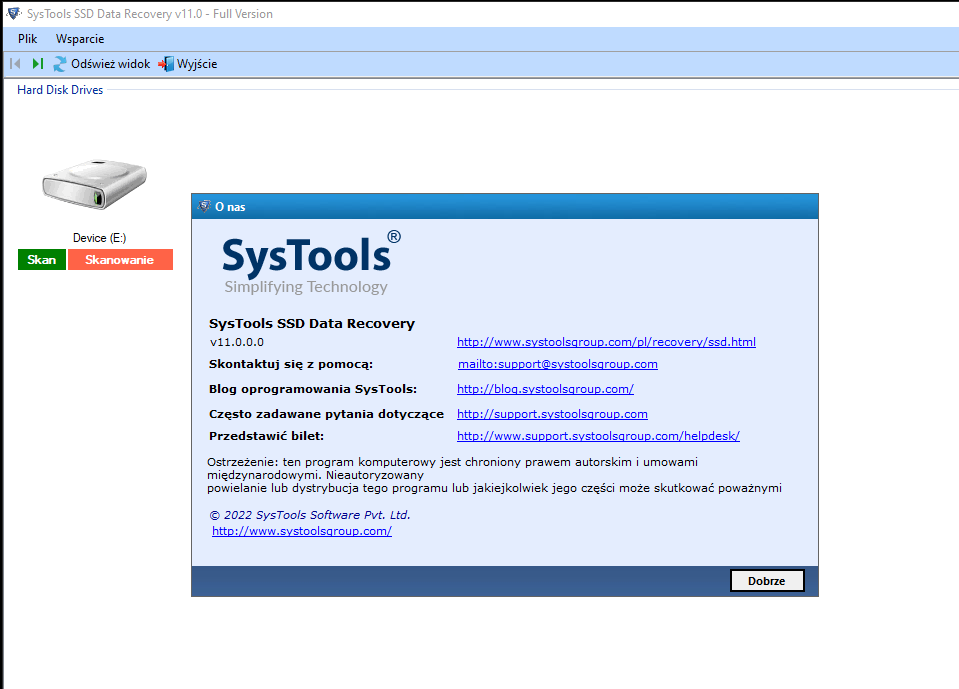This screenshot has height=689, width=959.
Task: Click the Dobrze button
Action: (x=767, y=581)
